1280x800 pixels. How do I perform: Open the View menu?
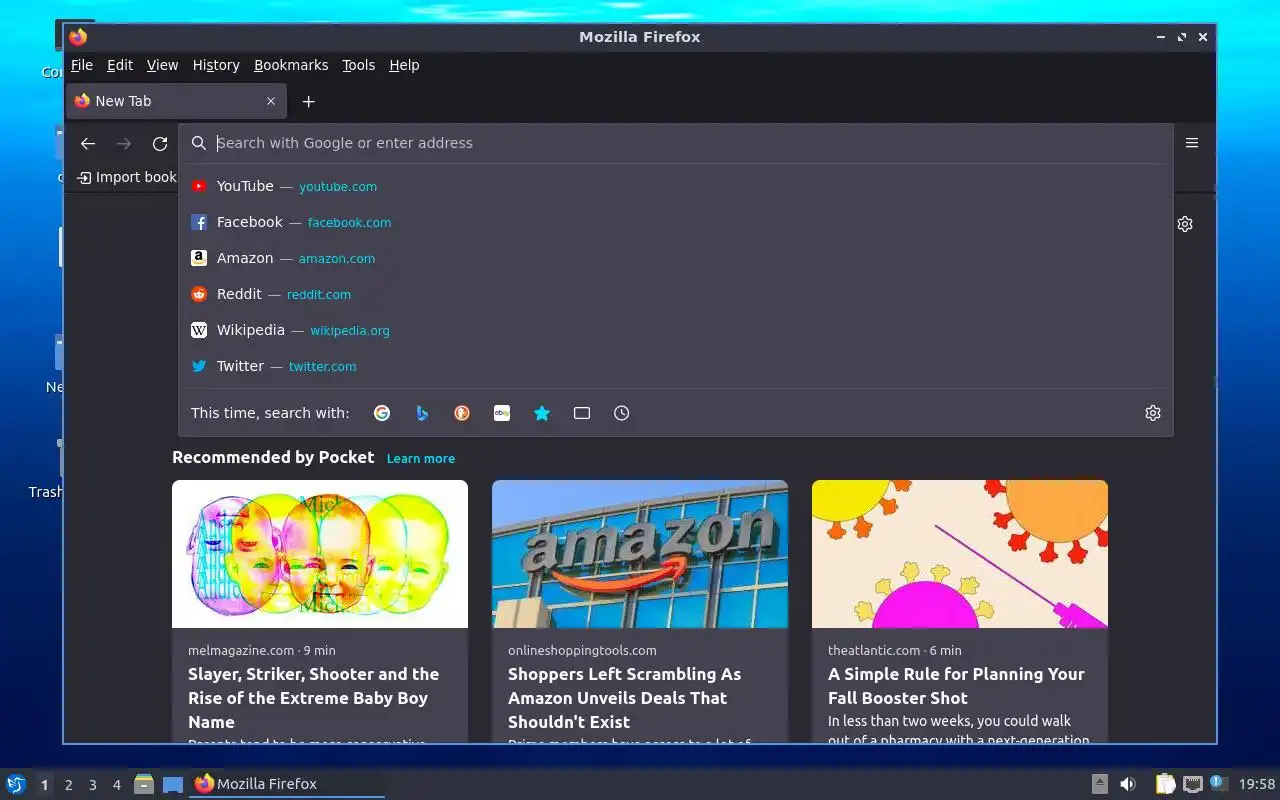pyautogui.click(x=162, y=65)
